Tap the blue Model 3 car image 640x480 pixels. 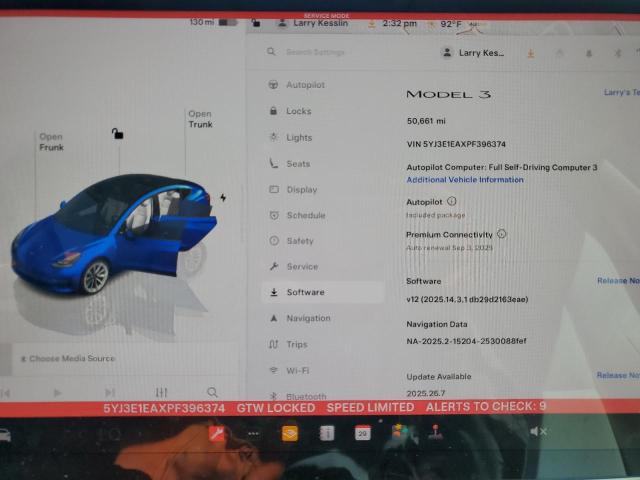click(114, 233)
